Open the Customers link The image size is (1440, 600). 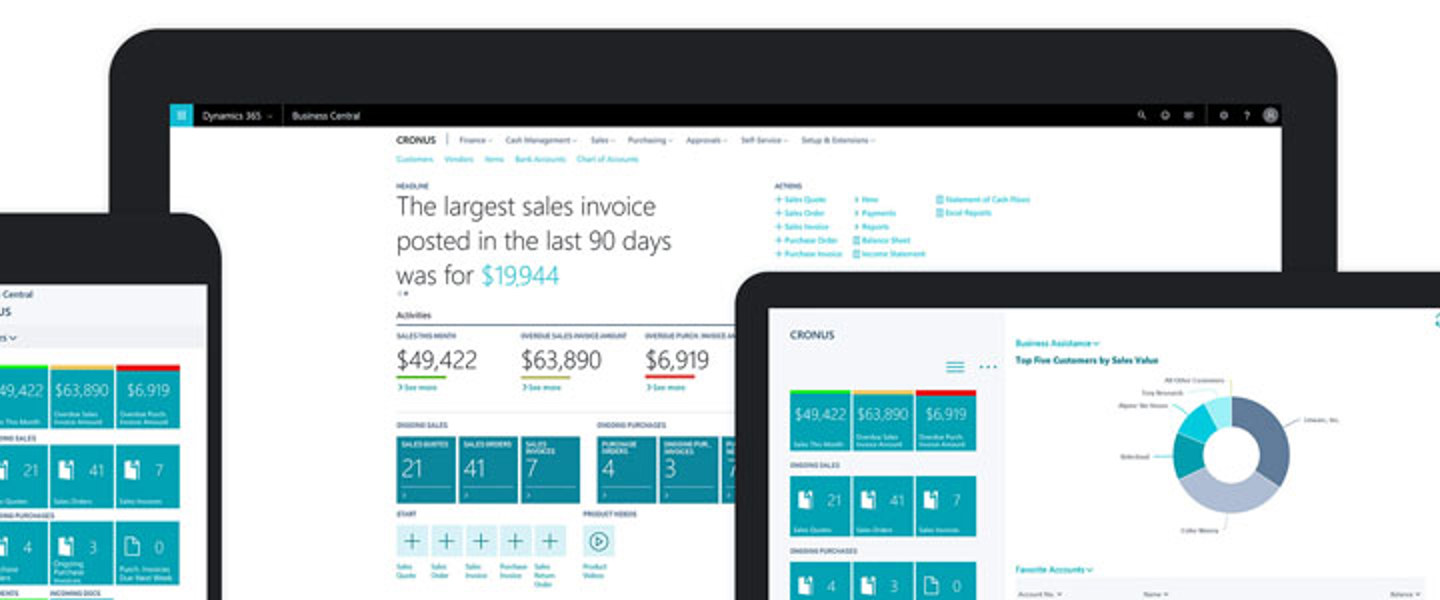tap(414, 159)
